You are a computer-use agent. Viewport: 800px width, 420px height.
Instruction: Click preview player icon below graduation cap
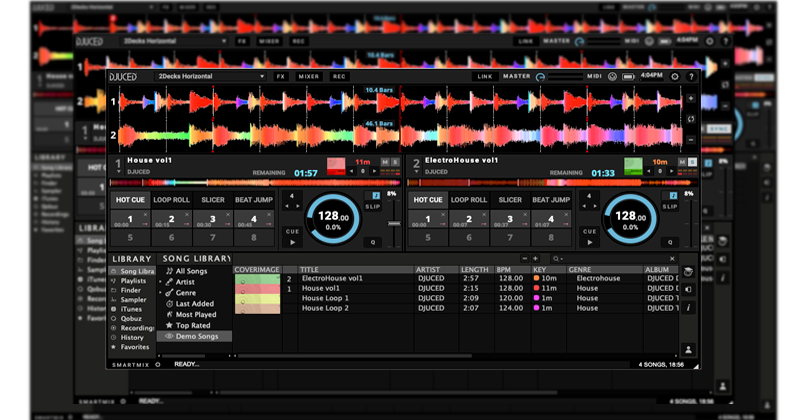688,289
